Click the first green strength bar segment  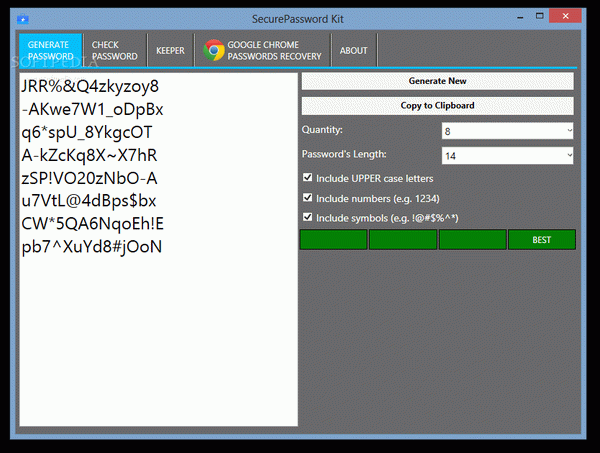tap(333, 240)
